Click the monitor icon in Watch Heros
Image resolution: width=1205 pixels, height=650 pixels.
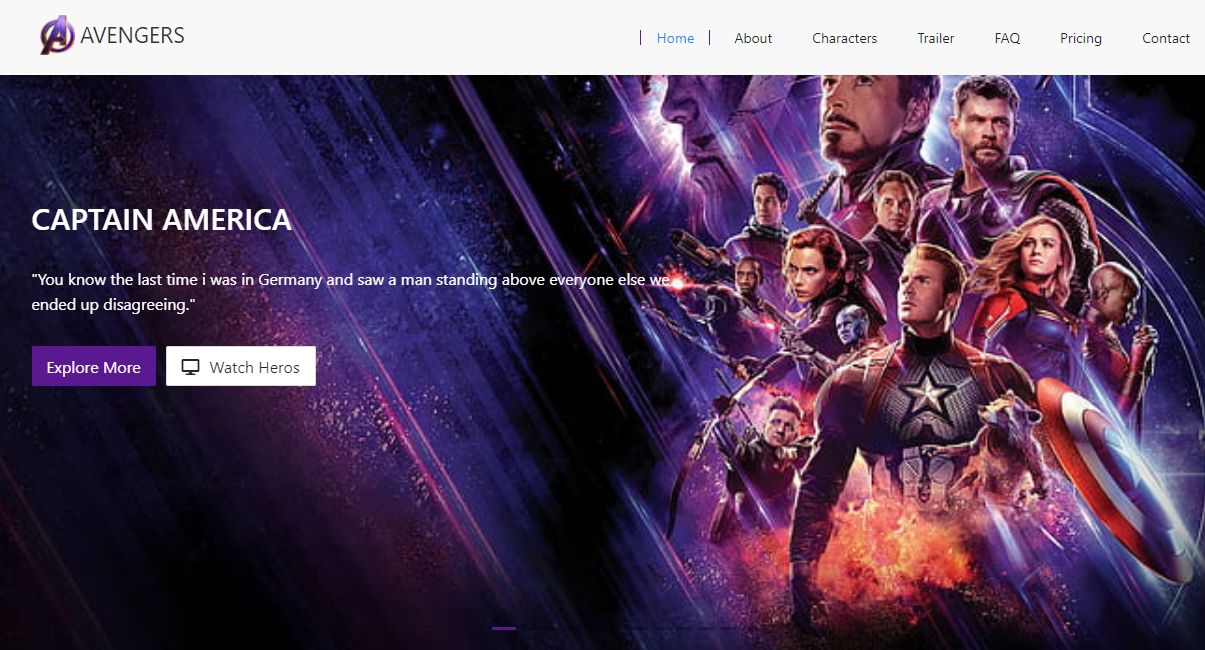tap(190, 367)
